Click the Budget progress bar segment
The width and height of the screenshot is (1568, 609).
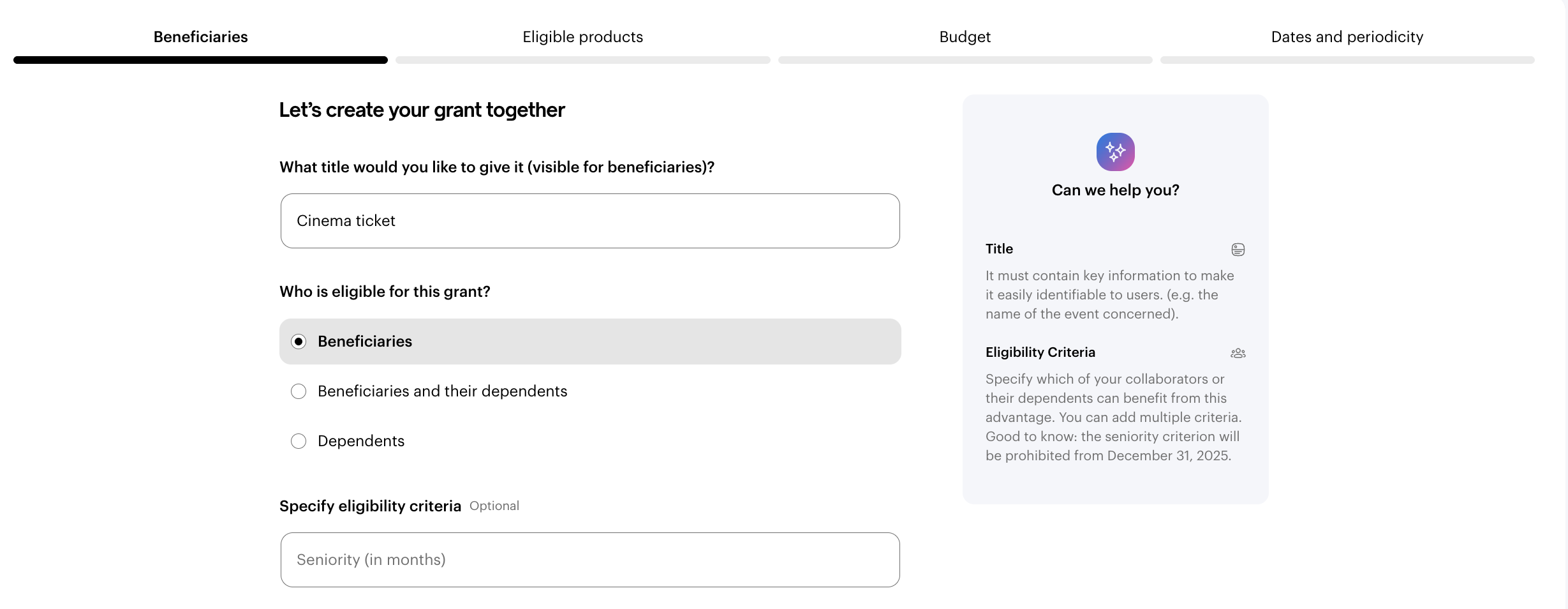point(965,60)
